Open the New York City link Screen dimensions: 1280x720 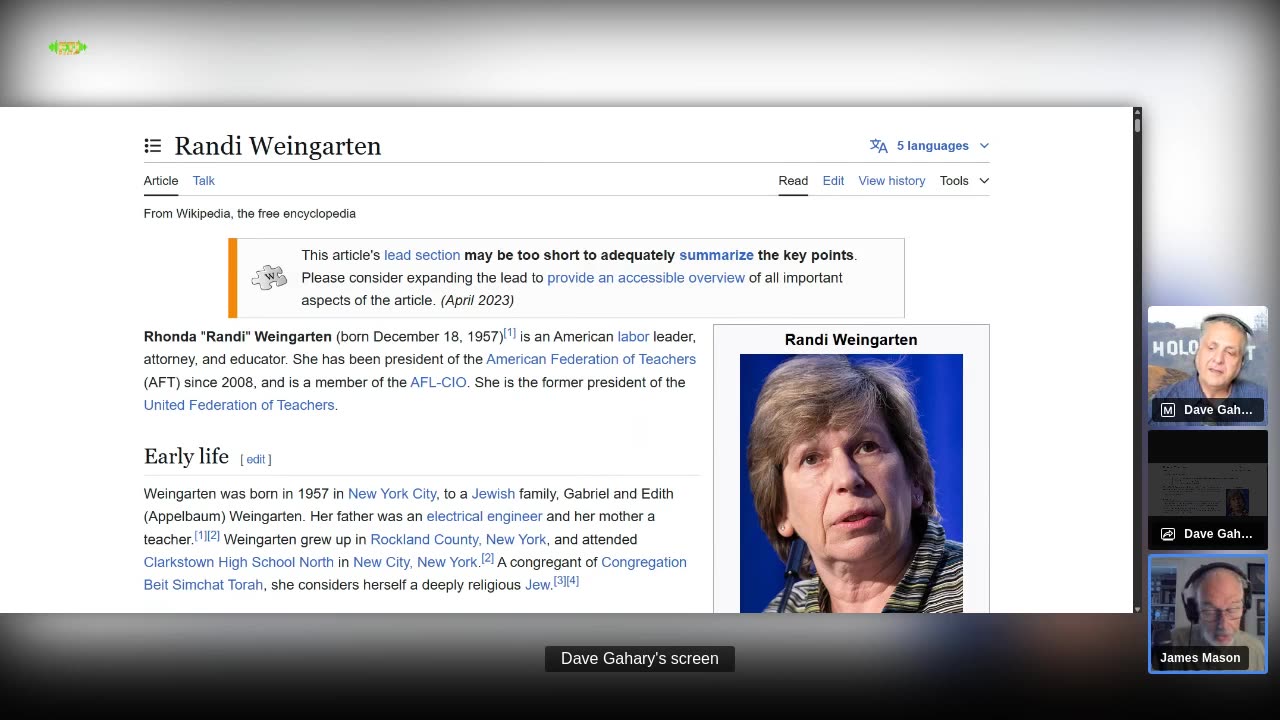[392, 494]
